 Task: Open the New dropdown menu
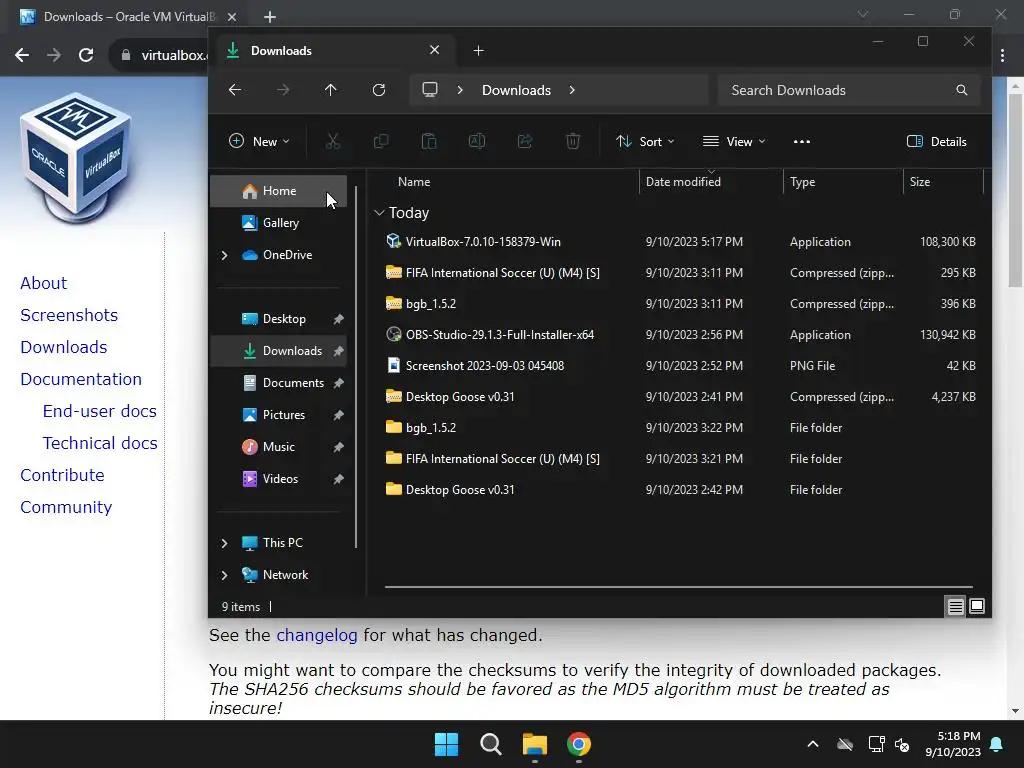[259, 142]
